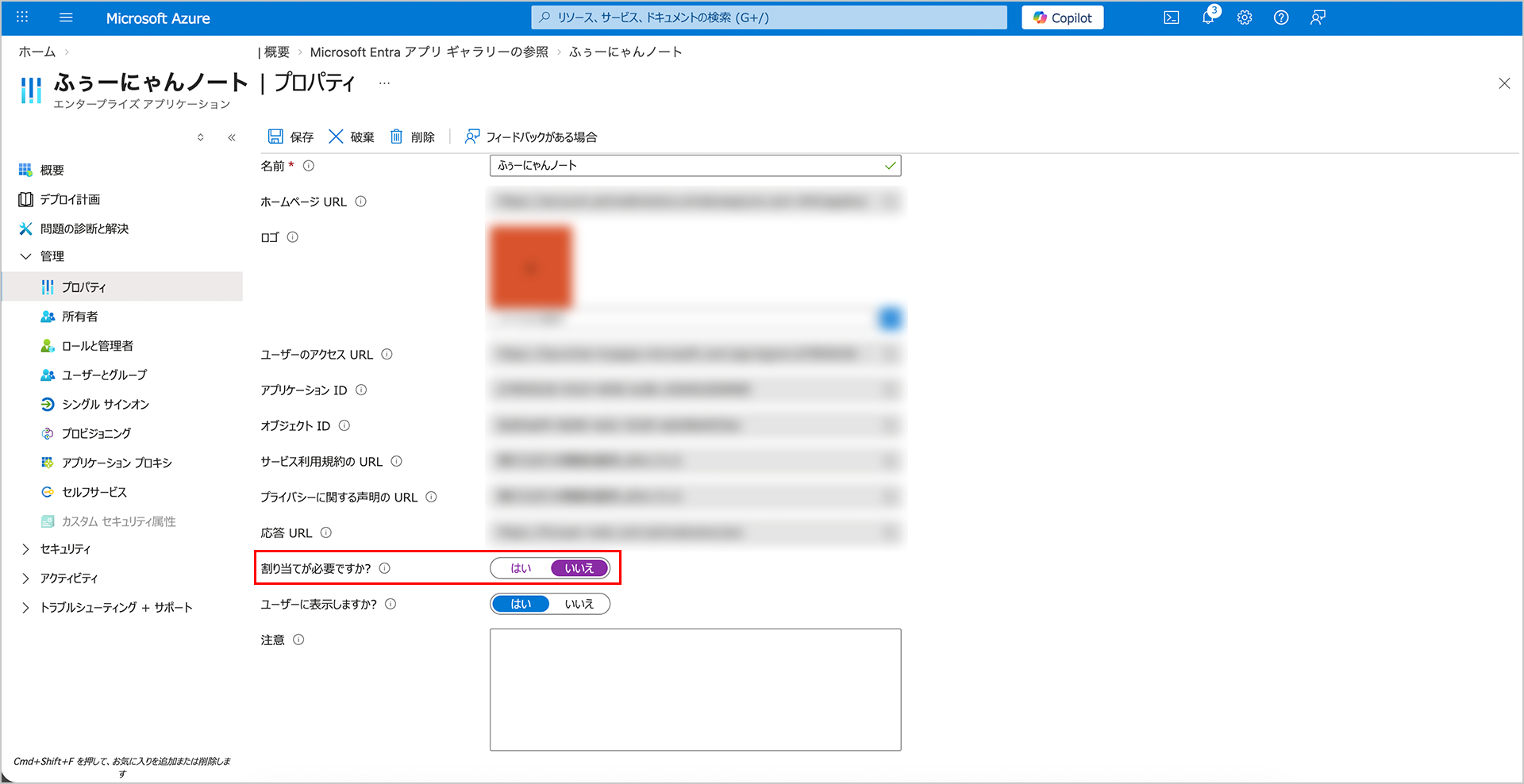This screenshot has width=1524, height=784.
Task: Open the portal hamburger menu
Action: tap(66, 17)
